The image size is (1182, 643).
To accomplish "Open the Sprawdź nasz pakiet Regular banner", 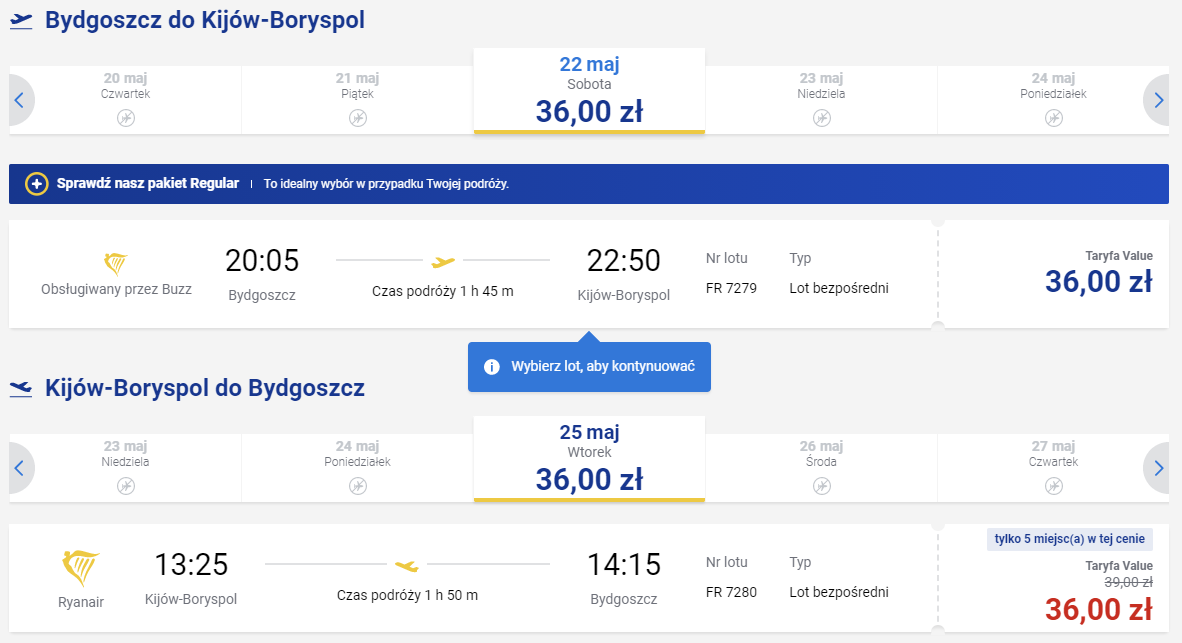I will [x=589, y=184].
